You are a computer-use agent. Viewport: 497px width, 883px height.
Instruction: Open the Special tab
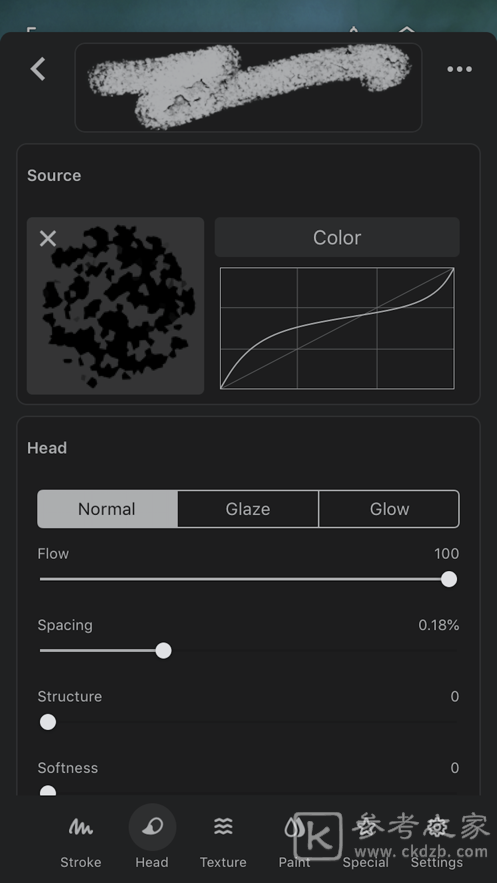click(x=366, y=862)
